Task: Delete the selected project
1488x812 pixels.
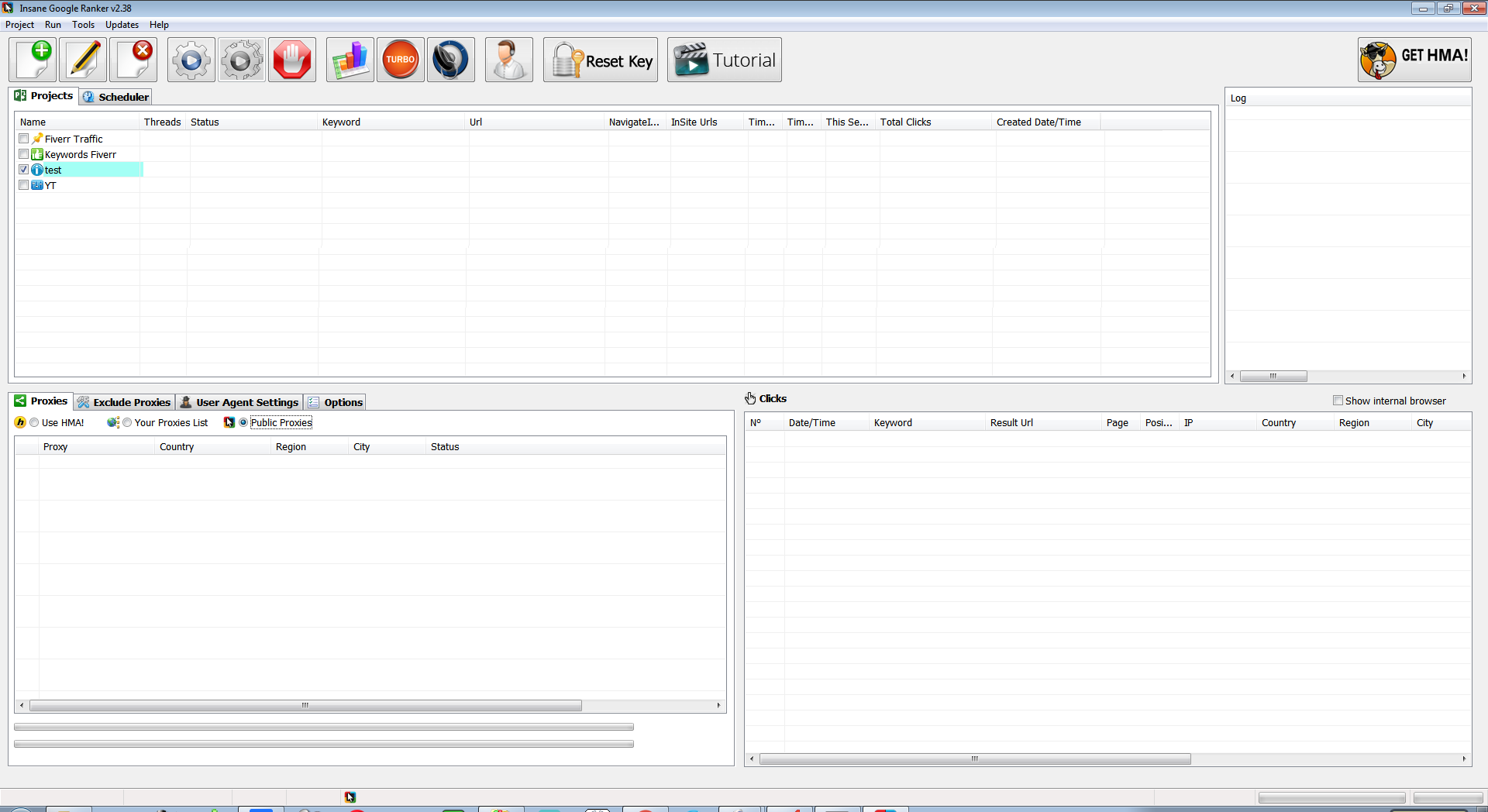Action: pyautogui.click(x=133, y=60)
